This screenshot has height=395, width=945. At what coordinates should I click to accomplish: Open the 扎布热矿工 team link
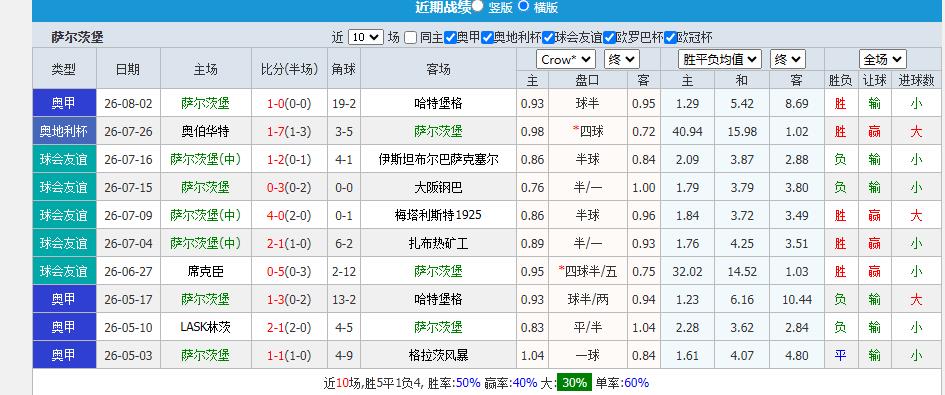439,243
